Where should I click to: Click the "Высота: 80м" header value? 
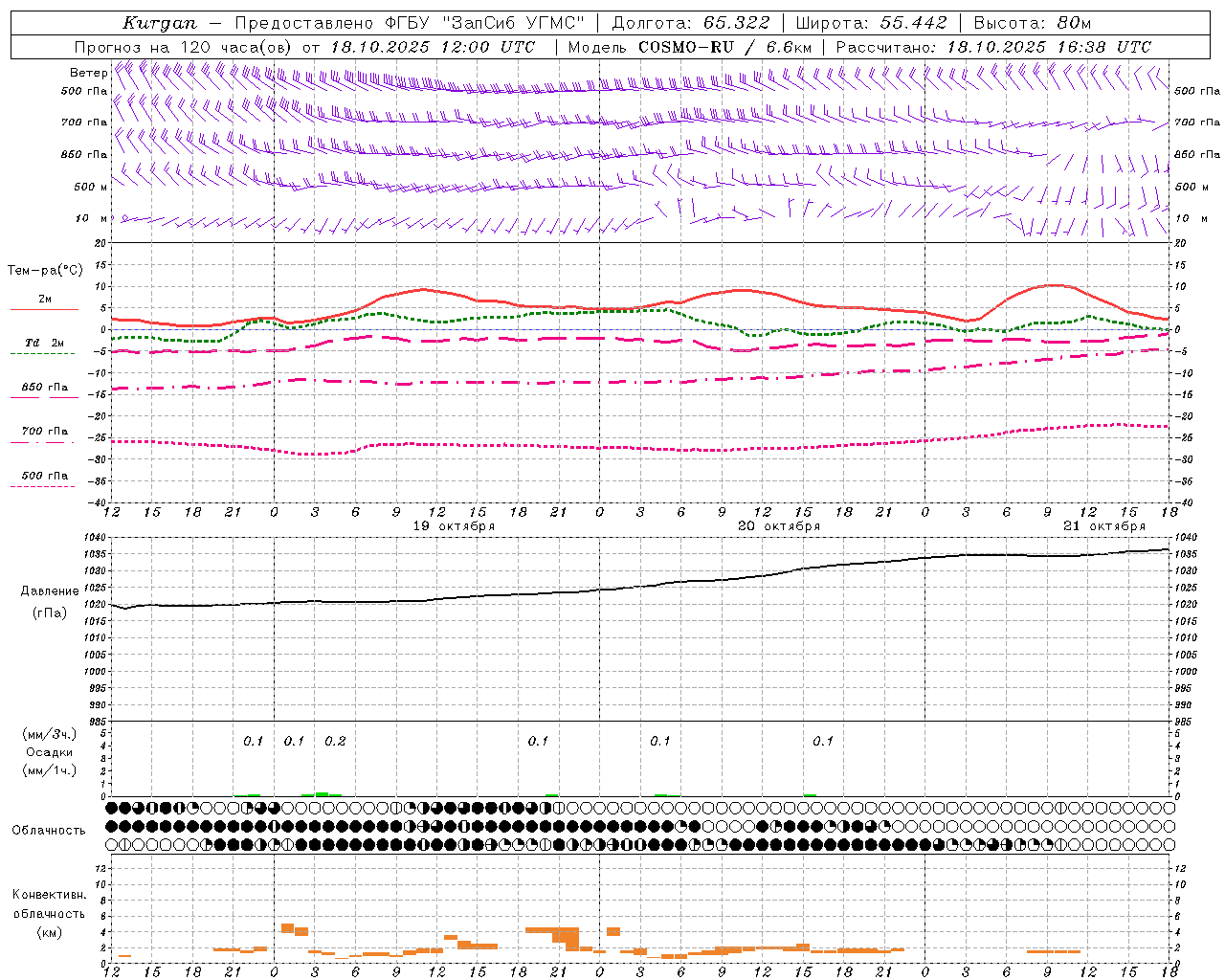tap(1033, 23)
